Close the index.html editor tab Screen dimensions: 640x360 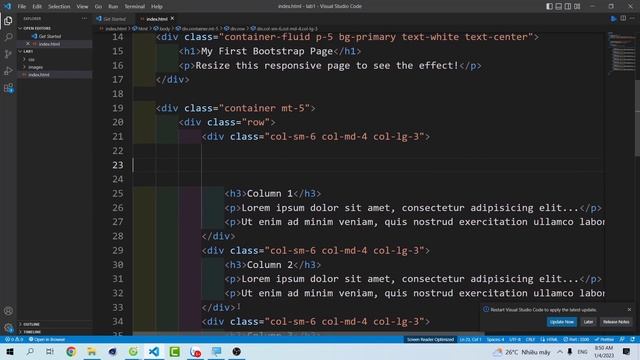pyautogui.click(x=172, y=18)
